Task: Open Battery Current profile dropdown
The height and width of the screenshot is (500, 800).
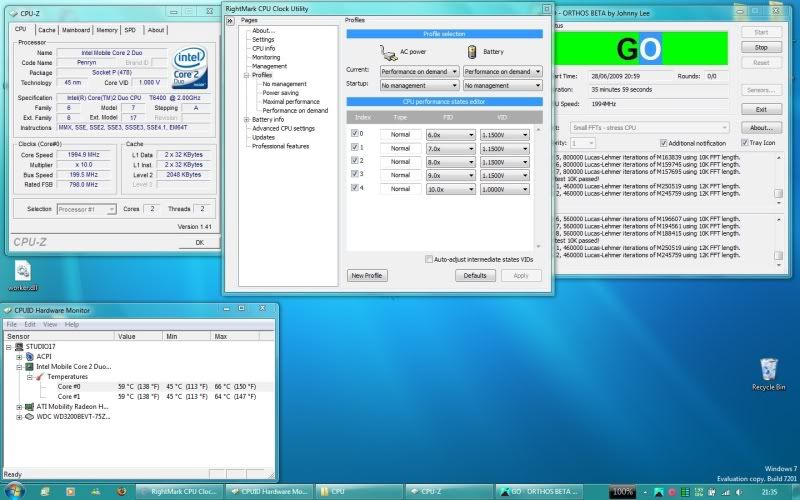Action: click(x=503, y=72)
